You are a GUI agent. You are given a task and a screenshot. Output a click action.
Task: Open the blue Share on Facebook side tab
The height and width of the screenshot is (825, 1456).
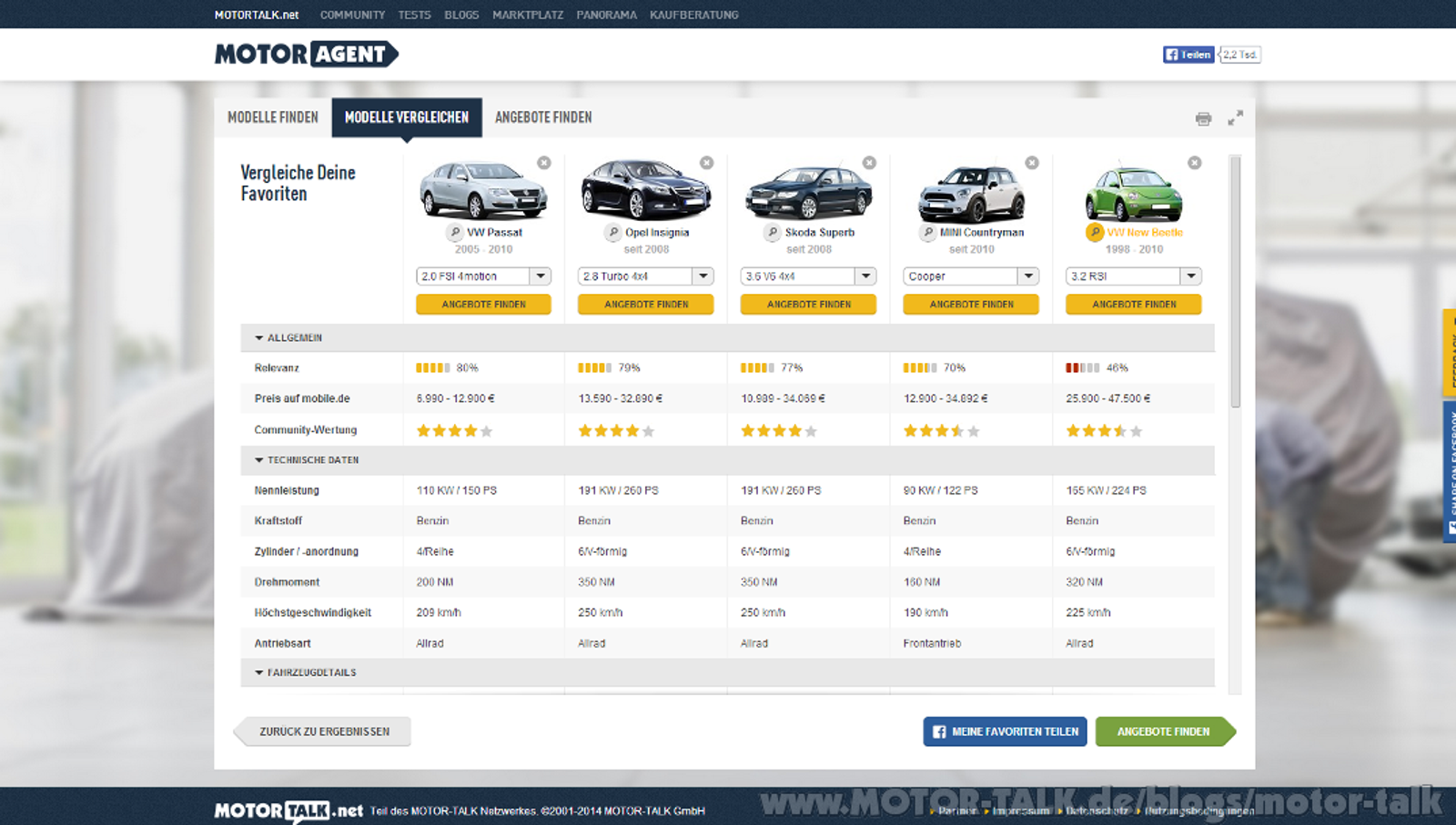pos(1450,472)
